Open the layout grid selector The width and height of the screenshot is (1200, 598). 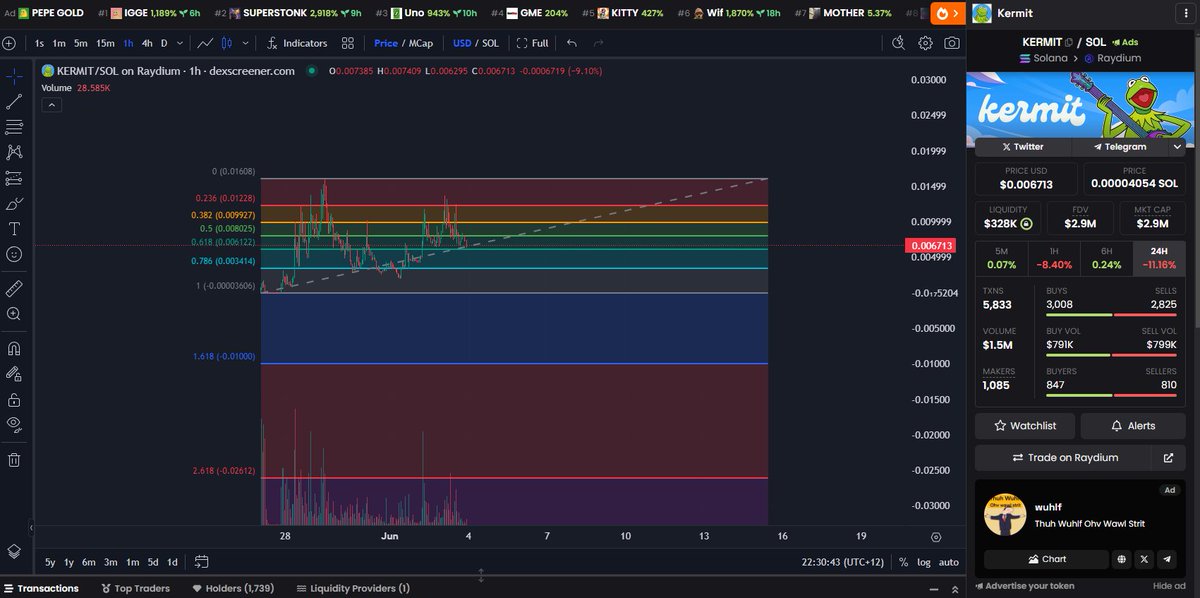(x=348, y=43)
